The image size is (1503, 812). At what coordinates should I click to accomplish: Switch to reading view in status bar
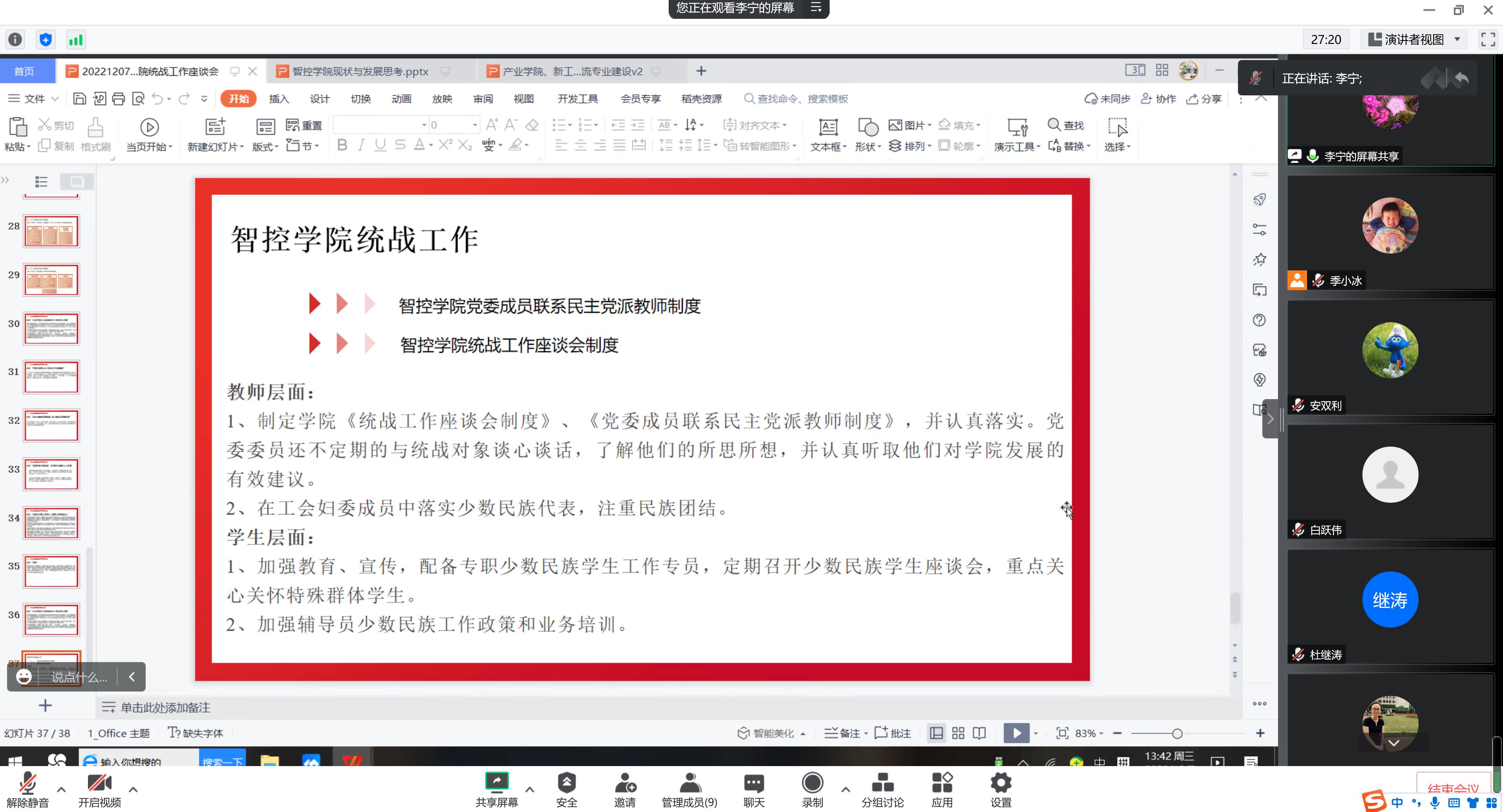(x=980, y=733)
